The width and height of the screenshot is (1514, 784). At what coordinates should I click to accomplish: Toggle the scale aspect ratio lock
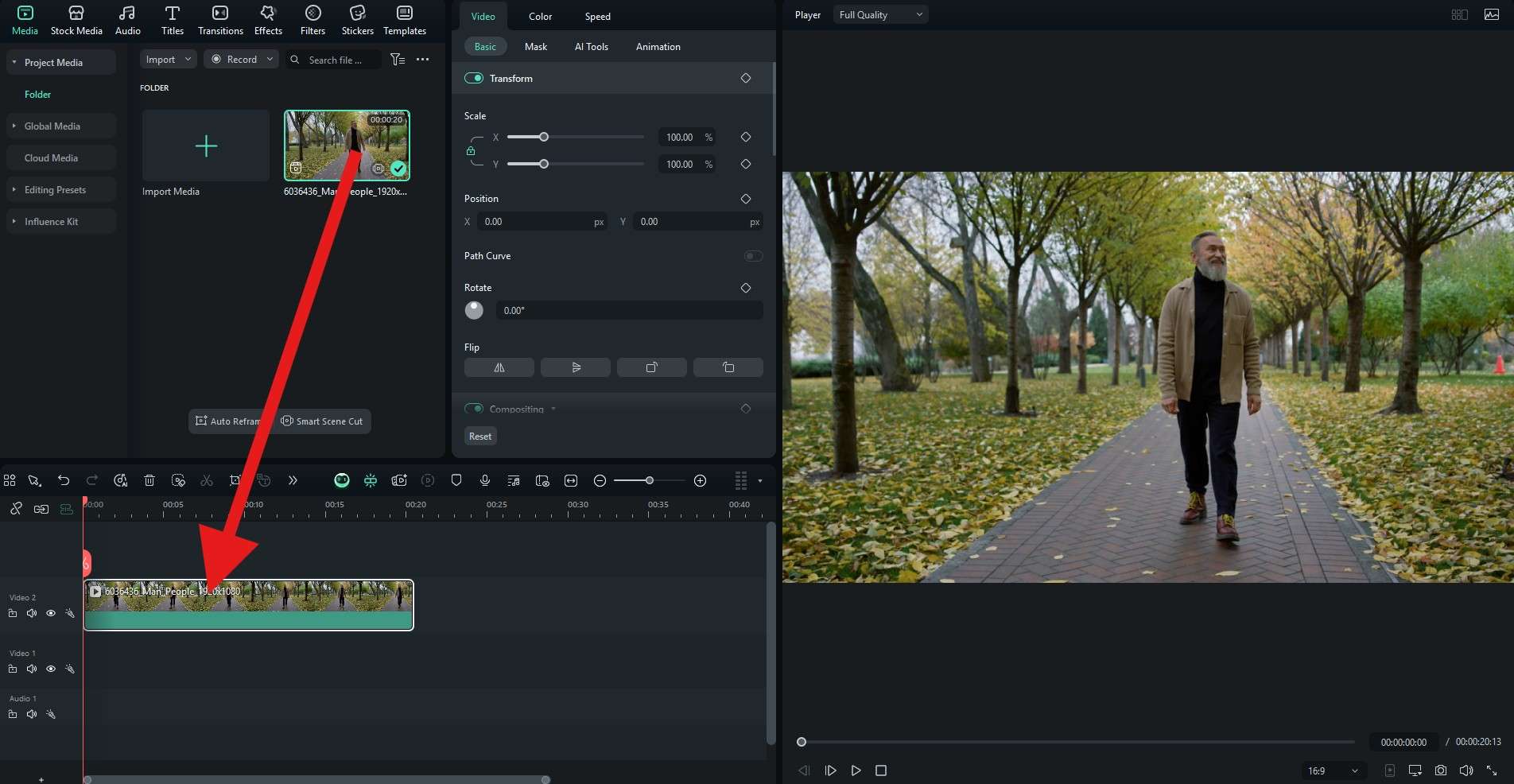click(471, 151)
